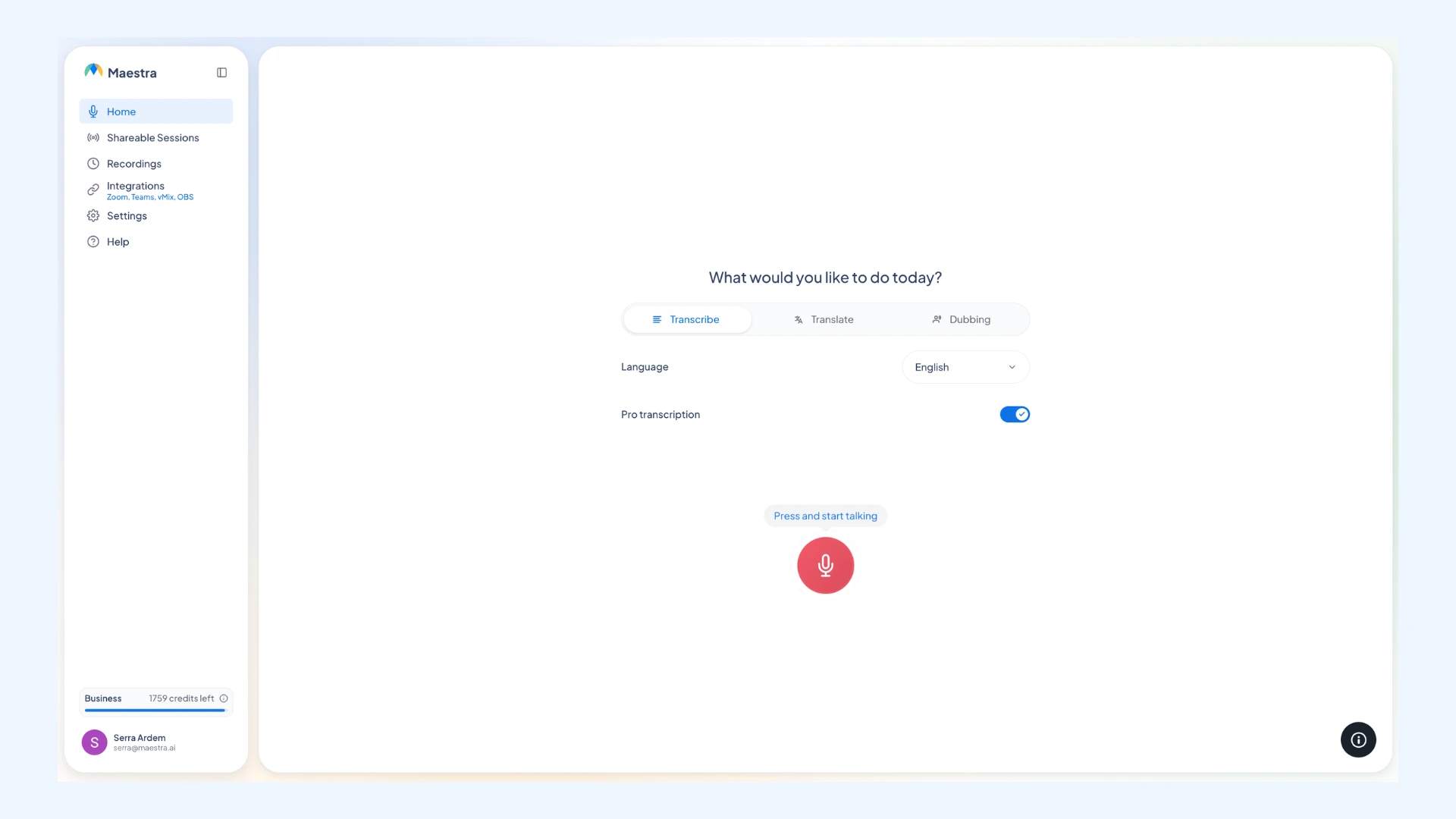Screen dimensions: 1456x819
Task: Open the Settings page
Action: coord(156,216)
